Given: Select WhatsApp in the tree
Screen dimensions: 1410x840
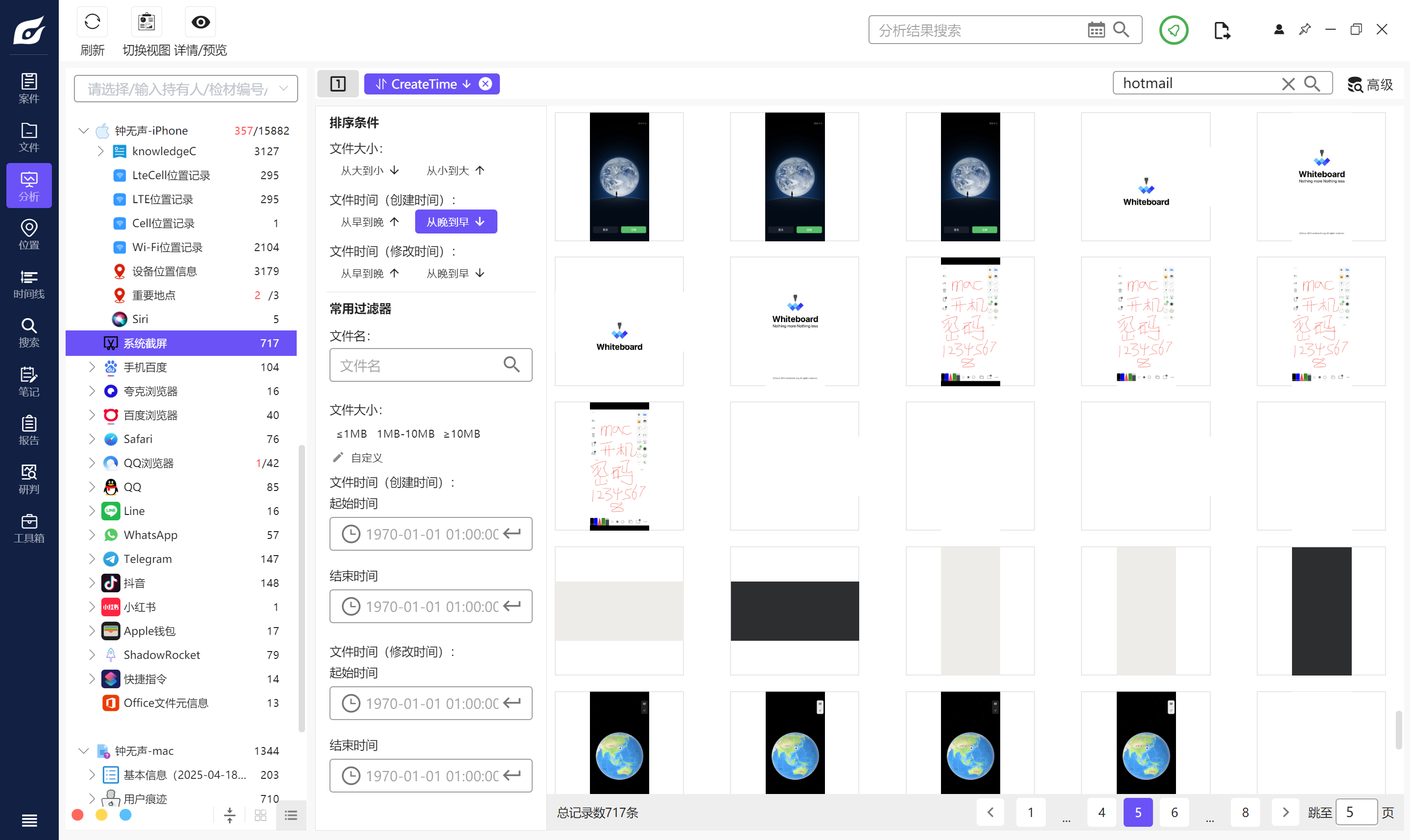Looking at the screenshot, I should [150, 535].
